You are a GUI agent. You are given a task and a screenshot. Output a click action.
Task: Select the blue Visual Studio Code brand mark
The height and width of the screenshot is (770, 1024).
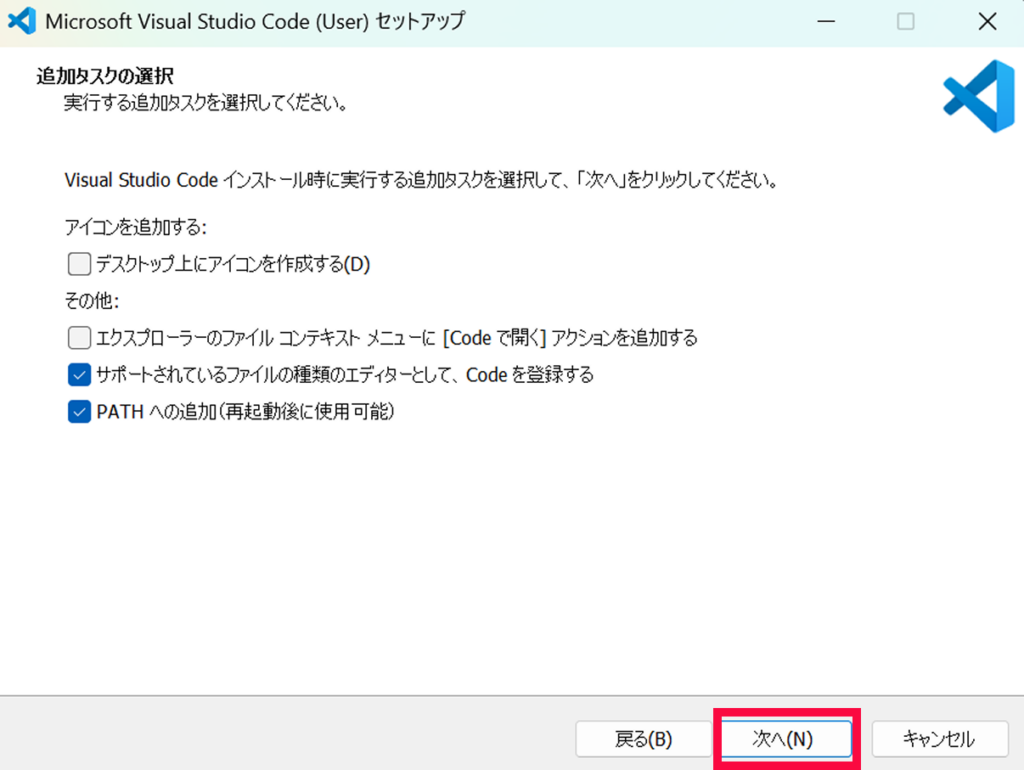point(978,96)
